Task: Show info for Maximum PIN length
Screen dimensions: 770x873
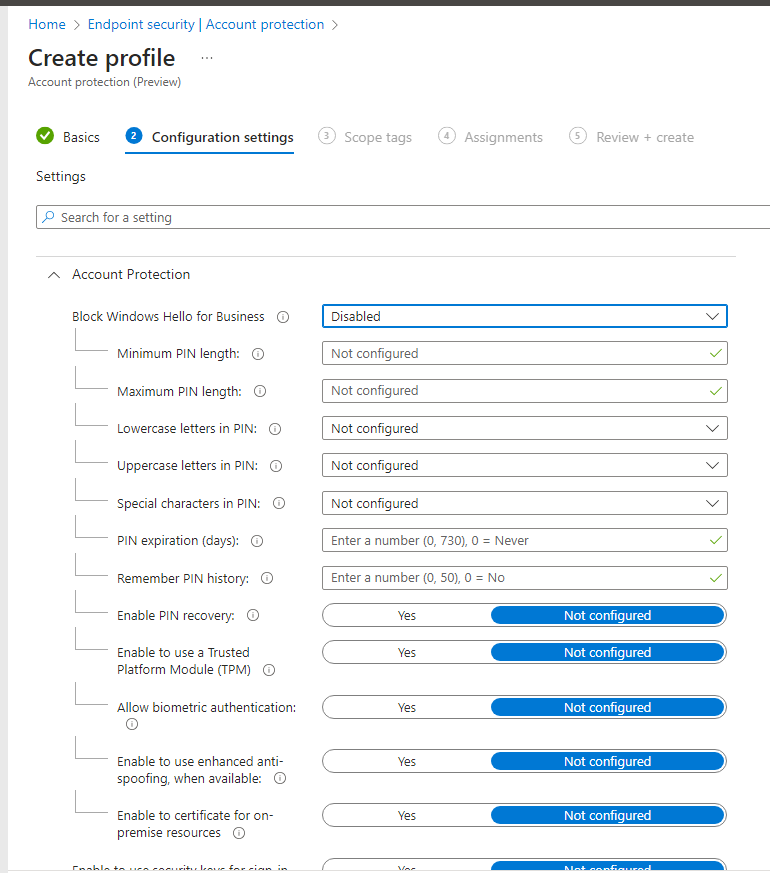Action: [260, 391]
